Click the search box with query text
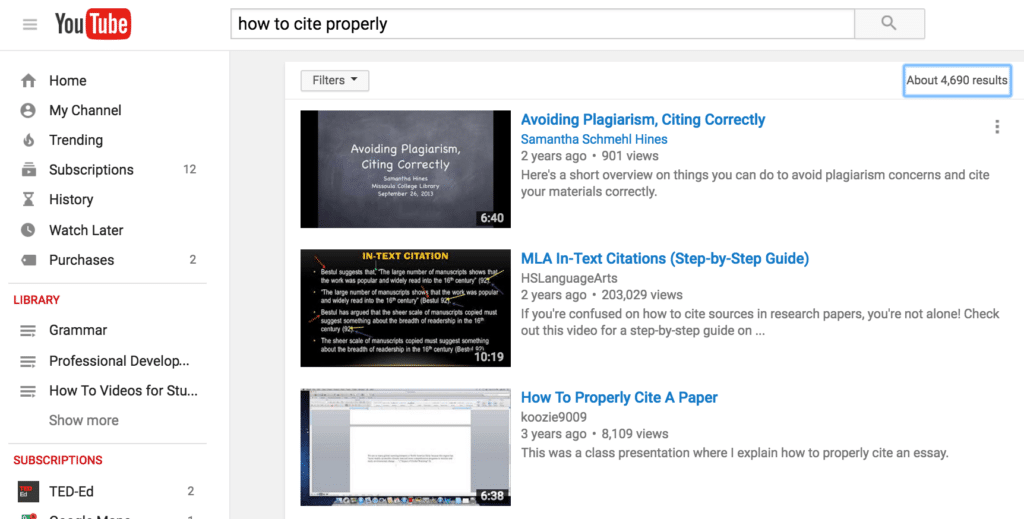 point(542,24)
